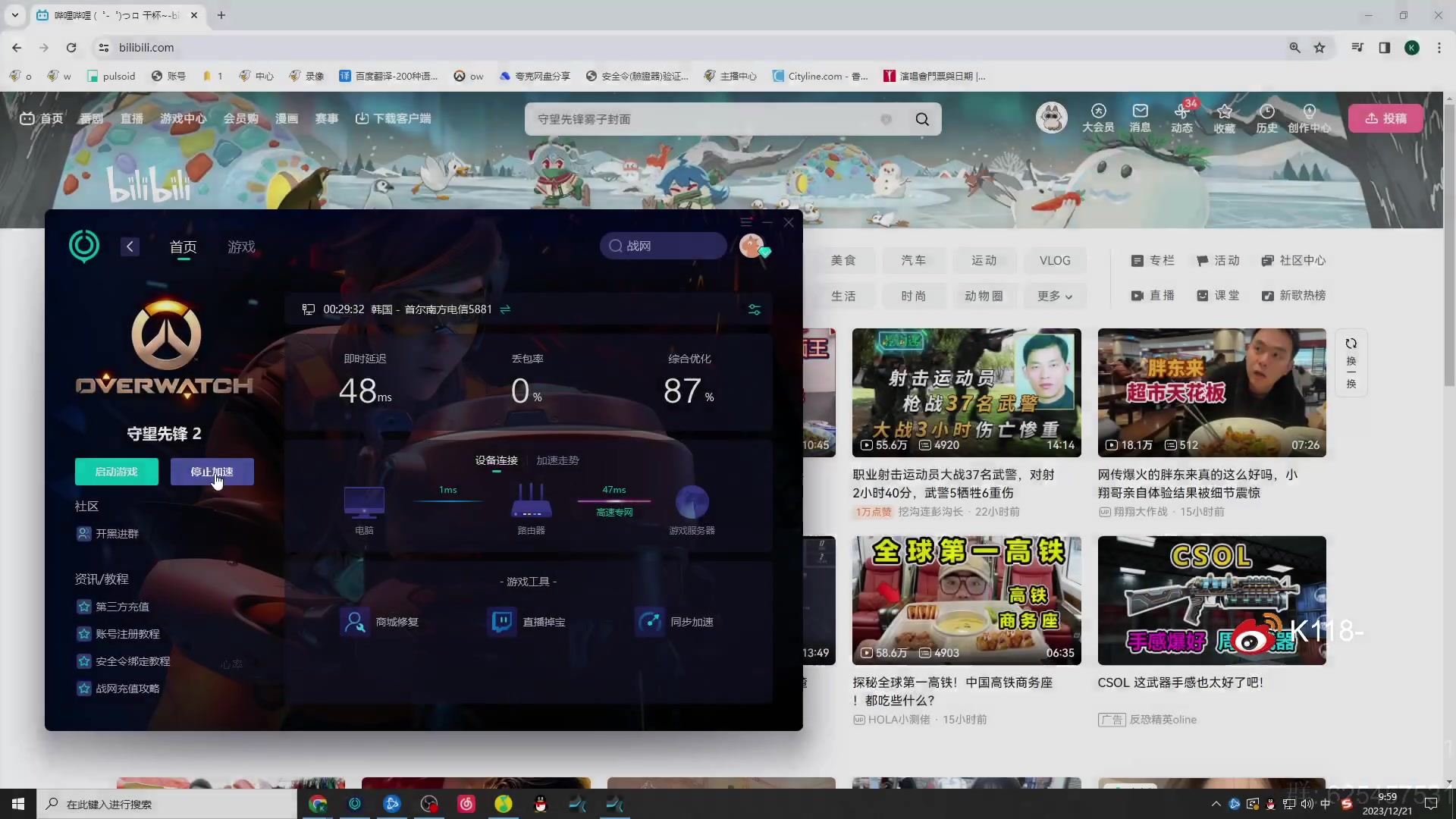Click the 游戏服务器 game server globe icon

pyautogui.click(x=692, y=502)
